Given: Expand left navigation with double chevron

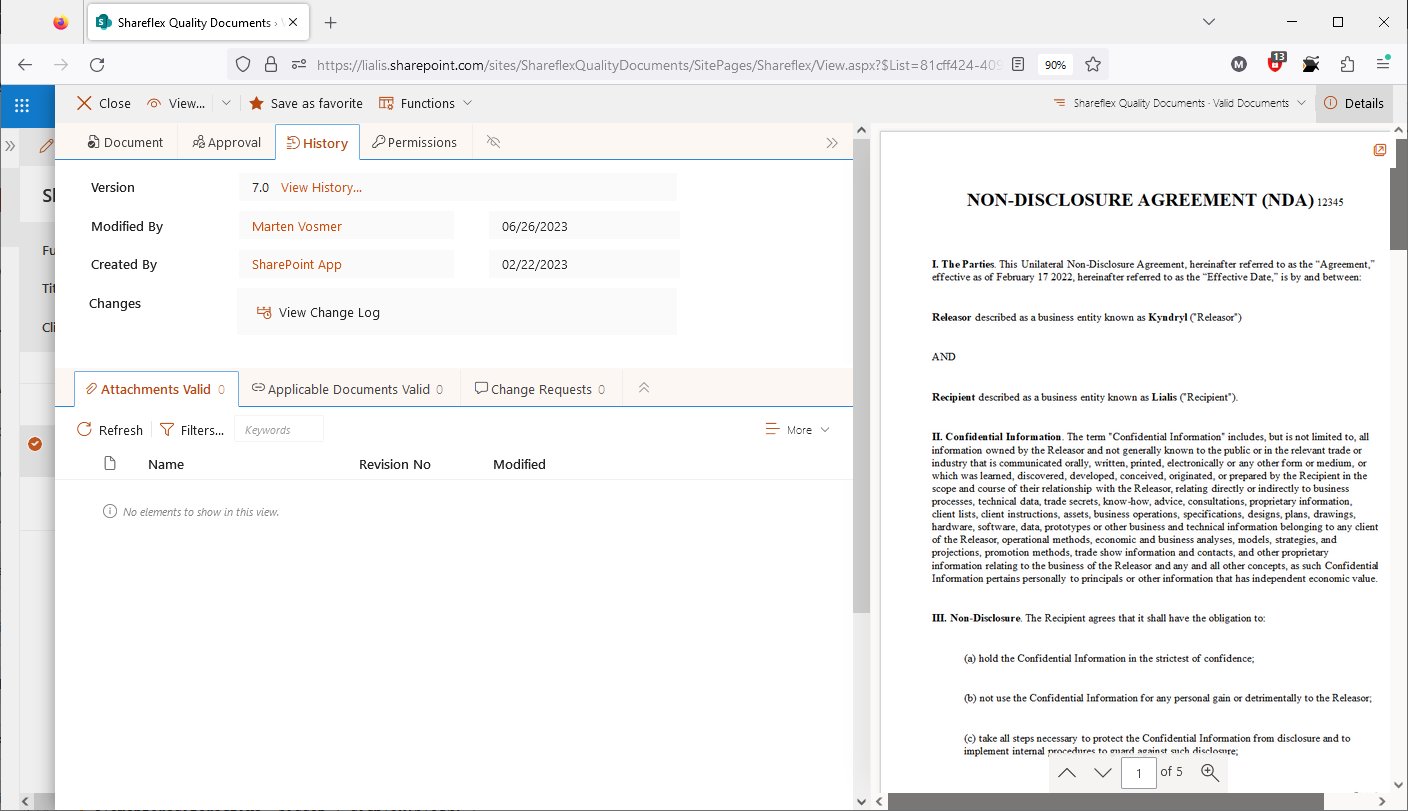Looking at the screenshot, I should 10,146.
